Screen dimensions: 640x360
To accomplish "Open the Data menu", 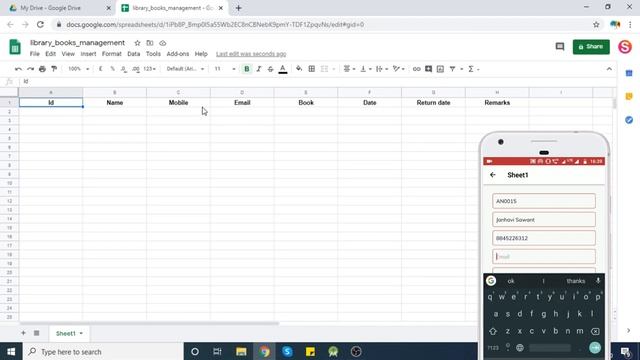I will pyautogui.click(x=133, y=54).
